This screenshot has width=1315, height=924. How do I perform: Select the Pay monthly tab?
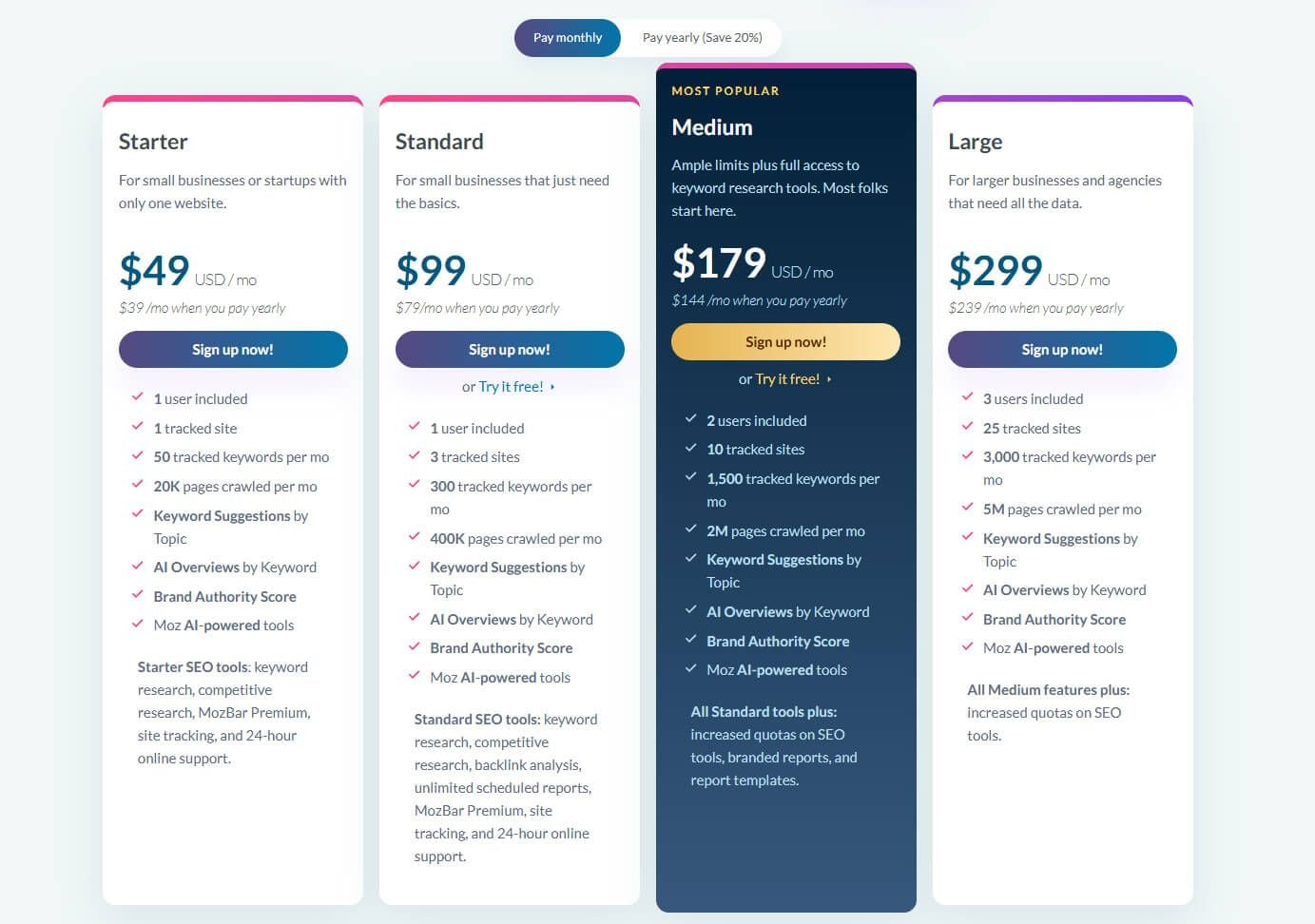[x=567, y=37]
